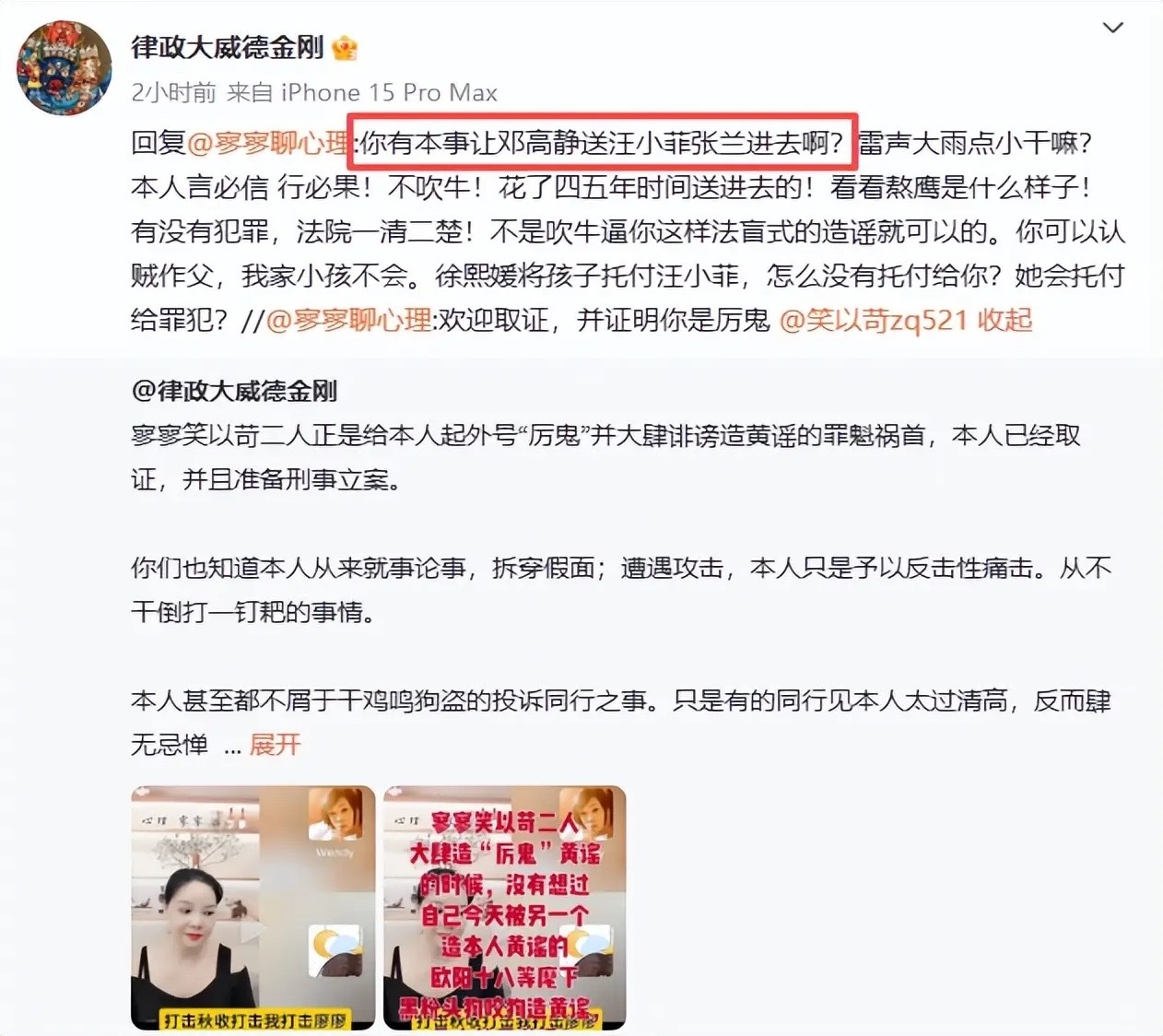
Task: Click the crown badge beside the username
Action: coord(344,48)
